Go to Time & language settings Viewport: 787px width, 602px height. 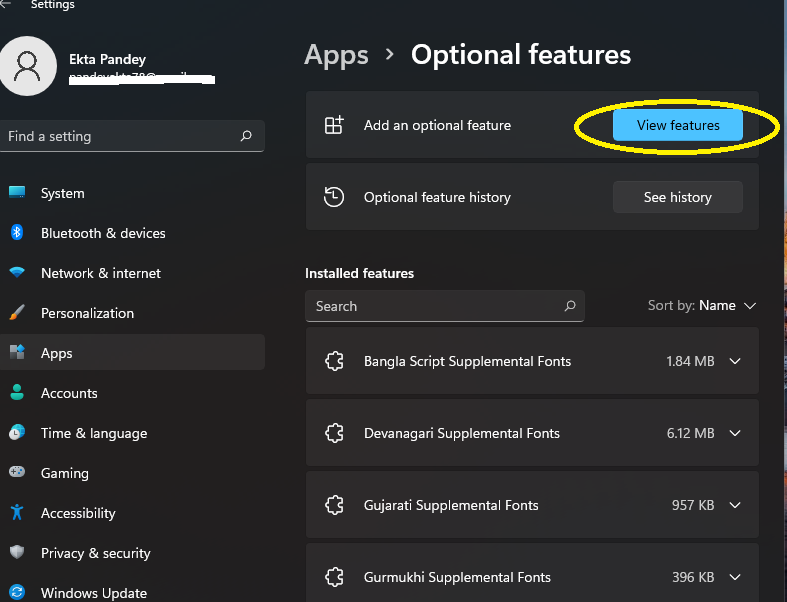(x=93, y=433)
